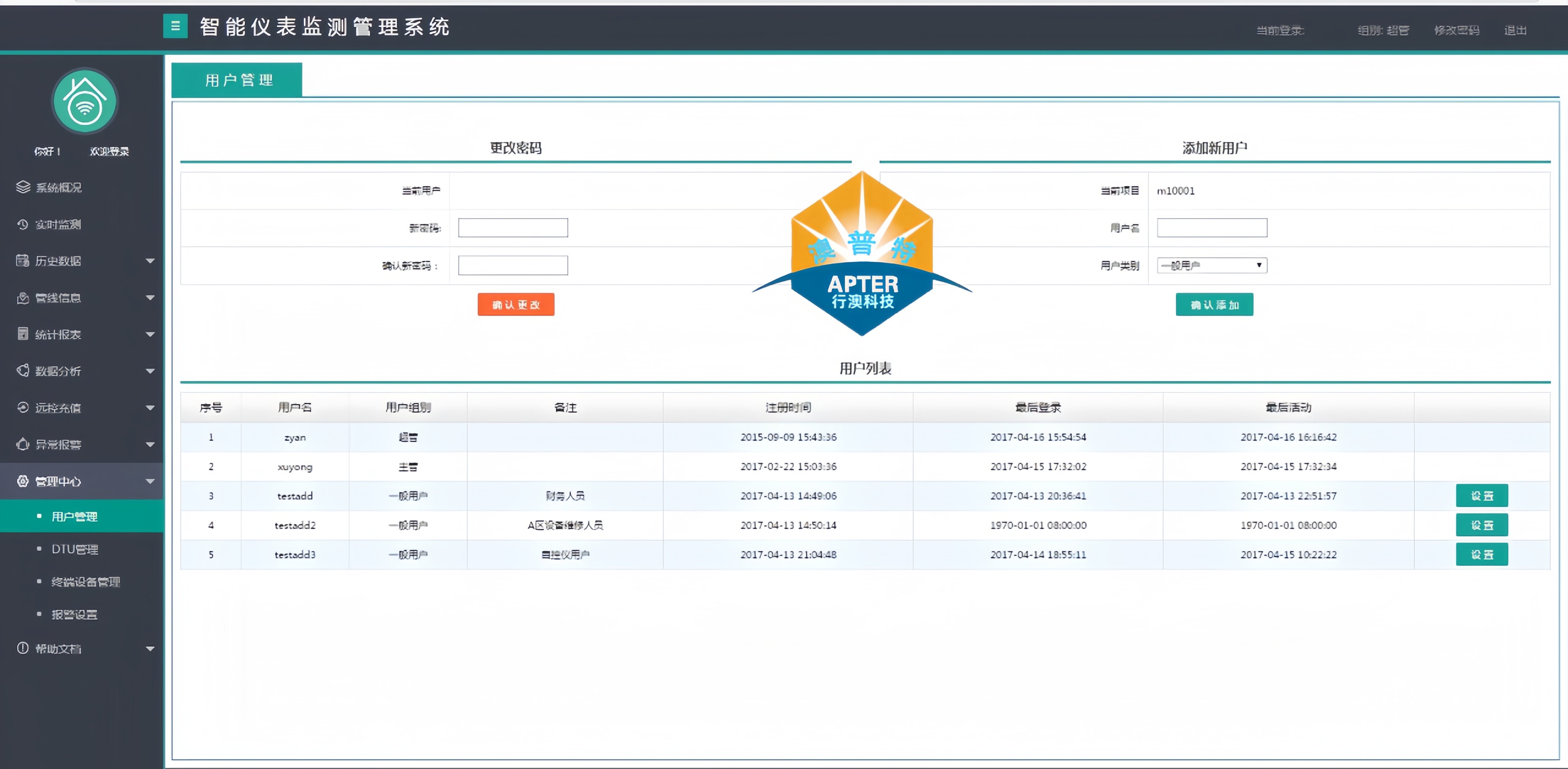Click the 实时监测 clock icon
This screenshot has width=1568, height=769.
pos(23,224)
